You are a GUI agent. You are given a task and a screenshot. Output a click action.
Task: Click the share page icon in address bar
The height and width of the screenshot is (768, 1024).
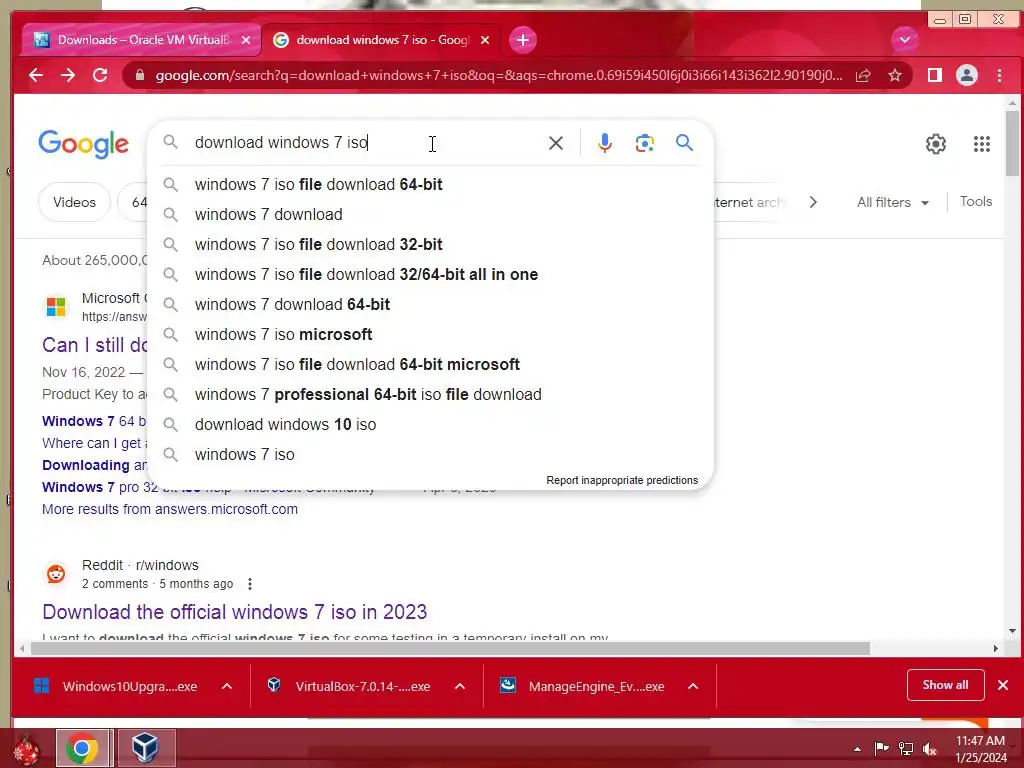point(863,75)
